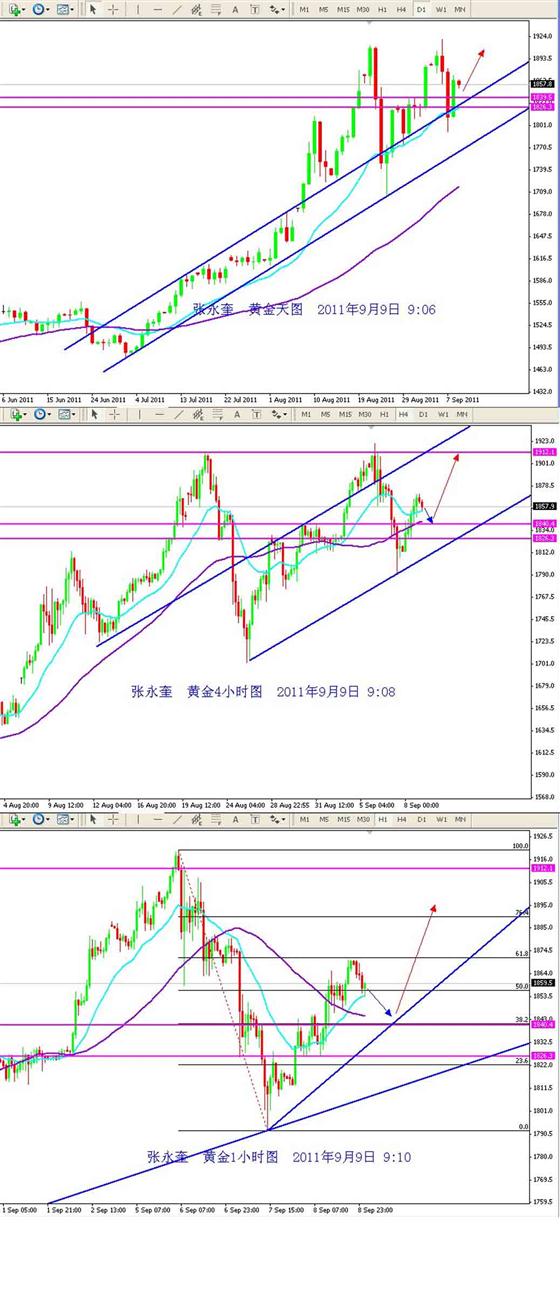Click 1826.3 magenta price label on 1-hour chart
Image resolution: width=560 pixels, height=1298 pixels.
tap(545, 1055)
